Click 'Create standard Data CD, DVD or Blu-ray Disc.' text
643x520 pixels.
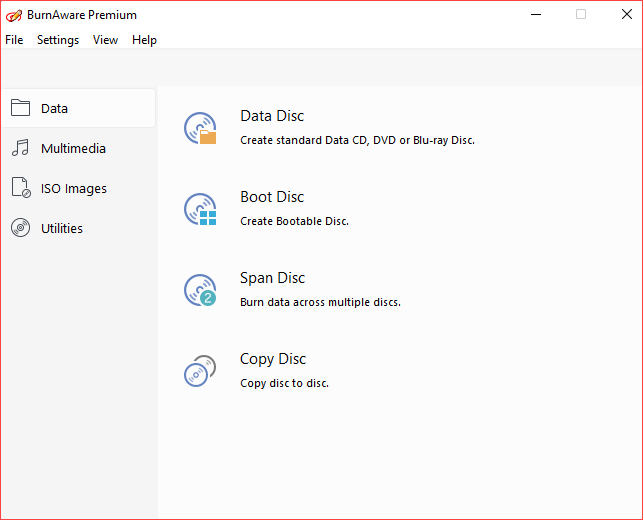(x=358, y=140)
